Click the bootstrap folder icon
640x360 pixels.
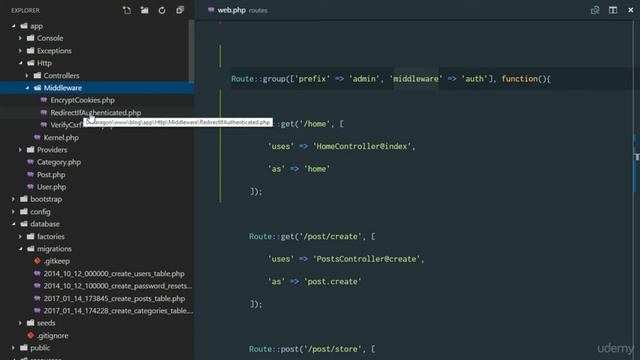click(24, 199)
